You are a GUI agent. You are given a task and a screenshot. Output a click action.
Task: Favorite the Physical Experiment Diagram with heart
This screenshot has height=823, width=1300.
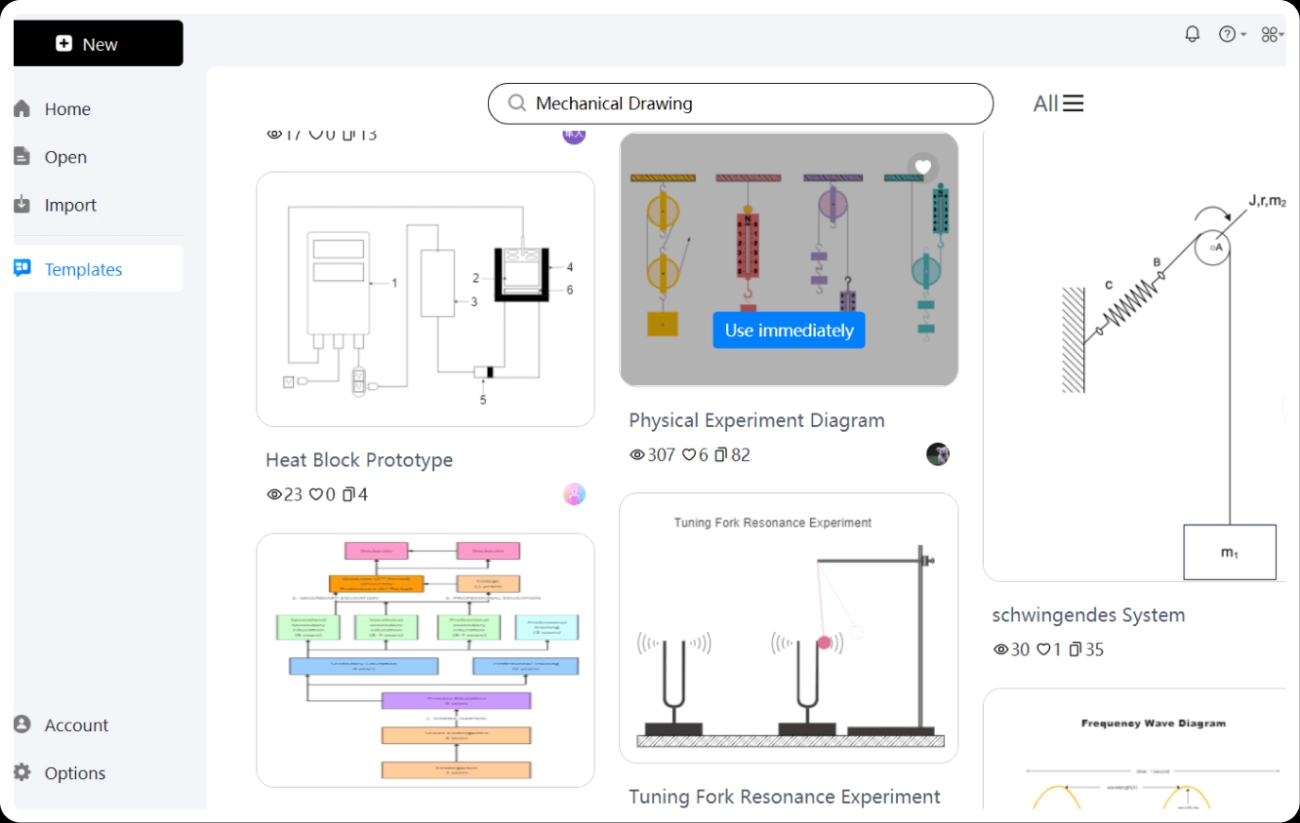point(923,167)
